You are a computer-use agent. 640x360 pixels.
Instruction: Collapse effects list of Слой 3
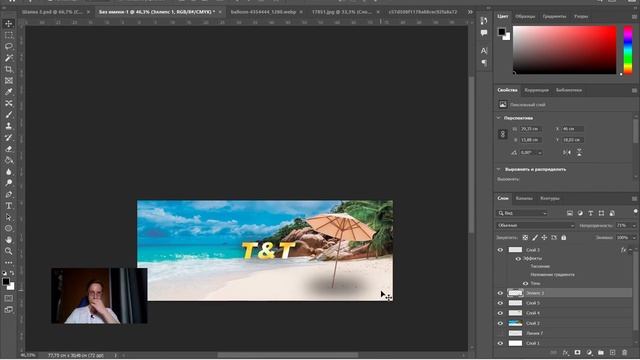pos(631,250)
